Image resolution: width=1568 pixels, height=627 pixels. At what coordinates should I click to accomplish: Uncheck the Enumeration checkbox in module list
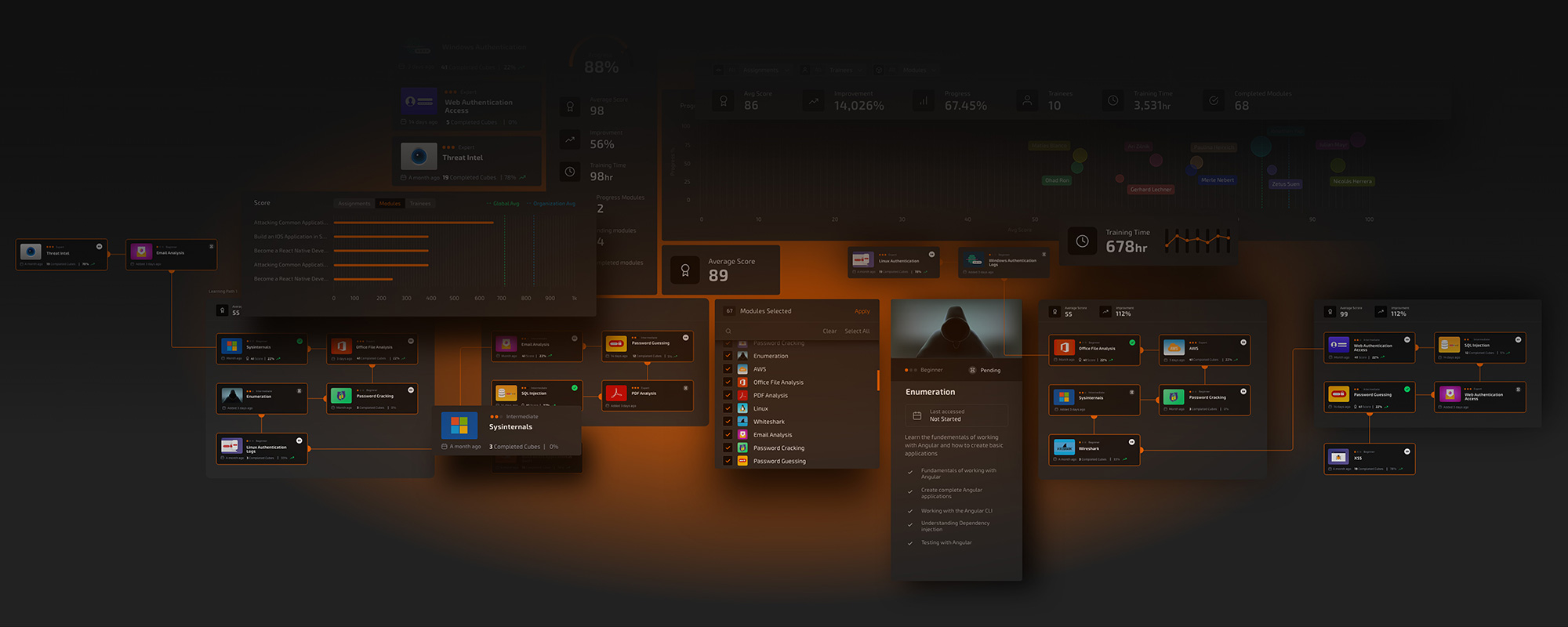coord(728,356)
